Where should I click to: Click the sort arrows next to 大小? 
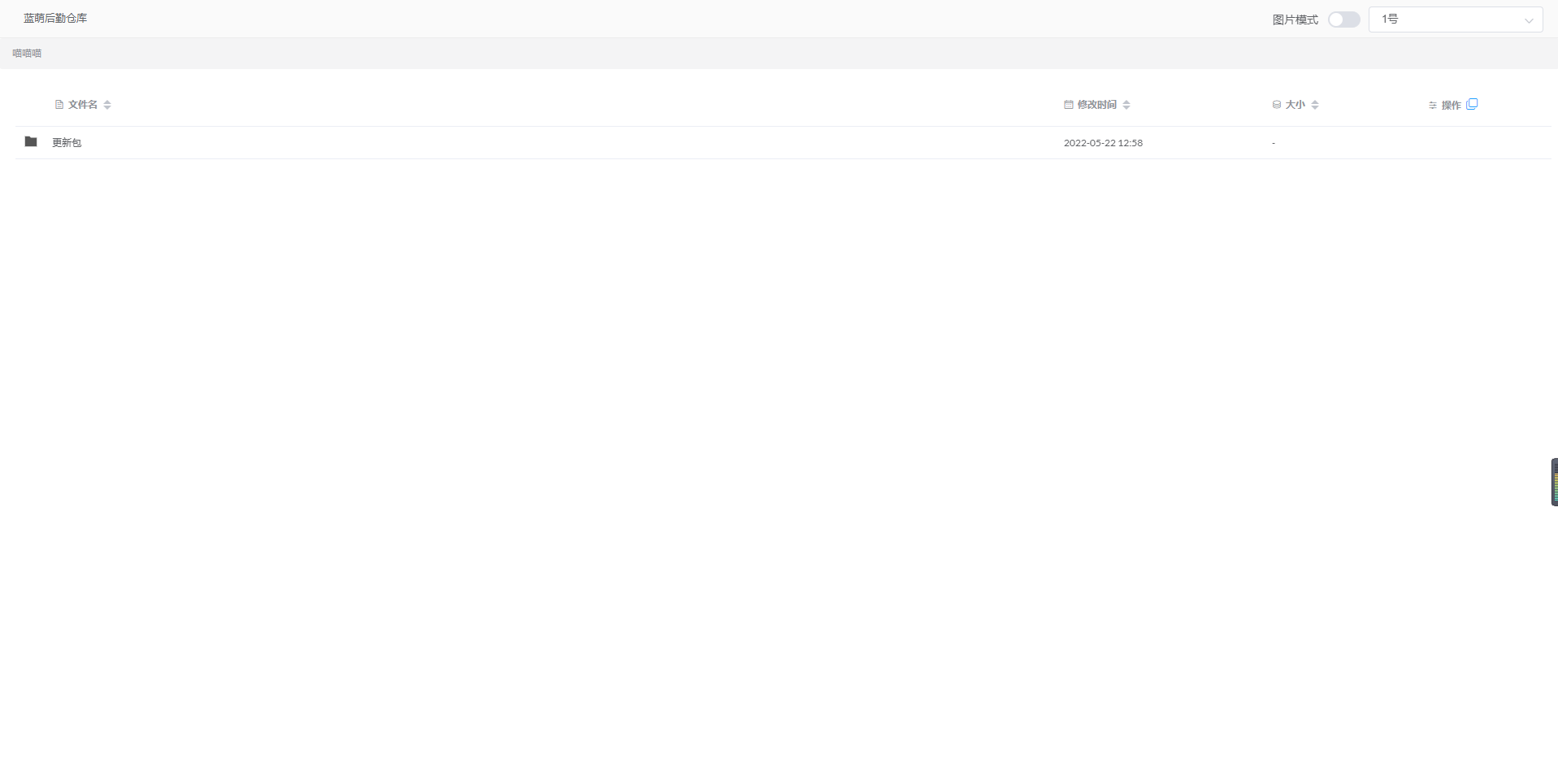coord(1315,105)
